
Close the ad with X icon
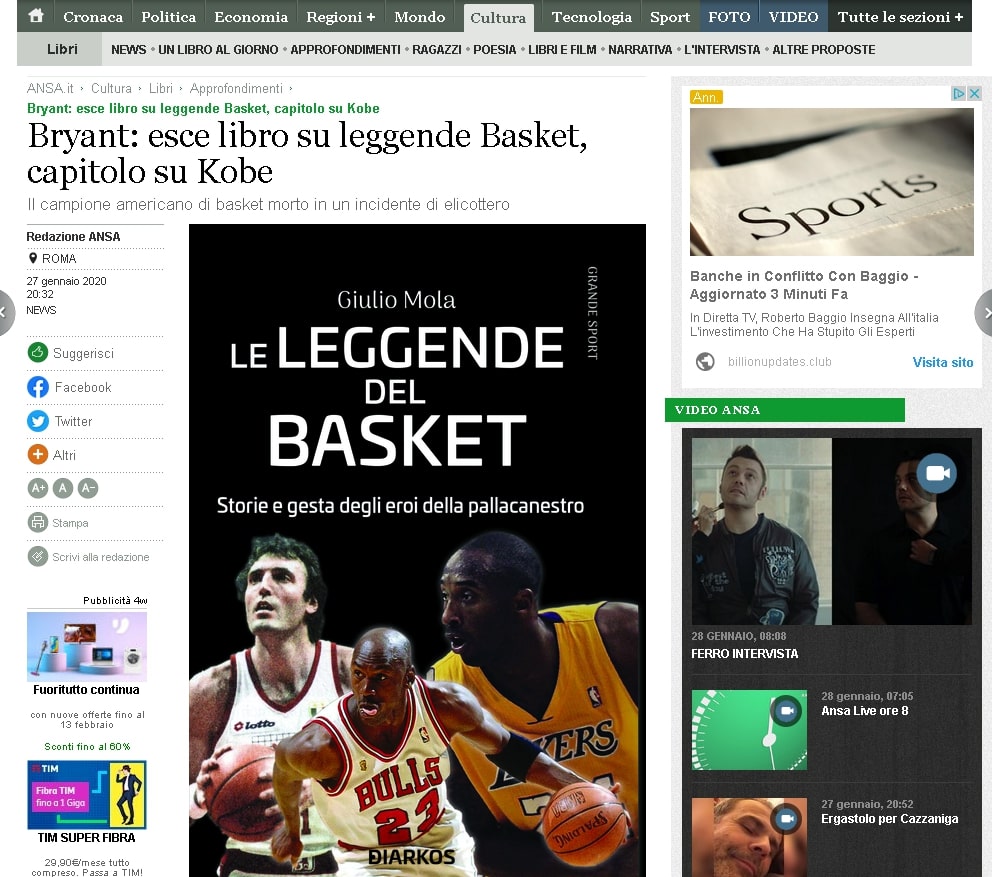974,94
